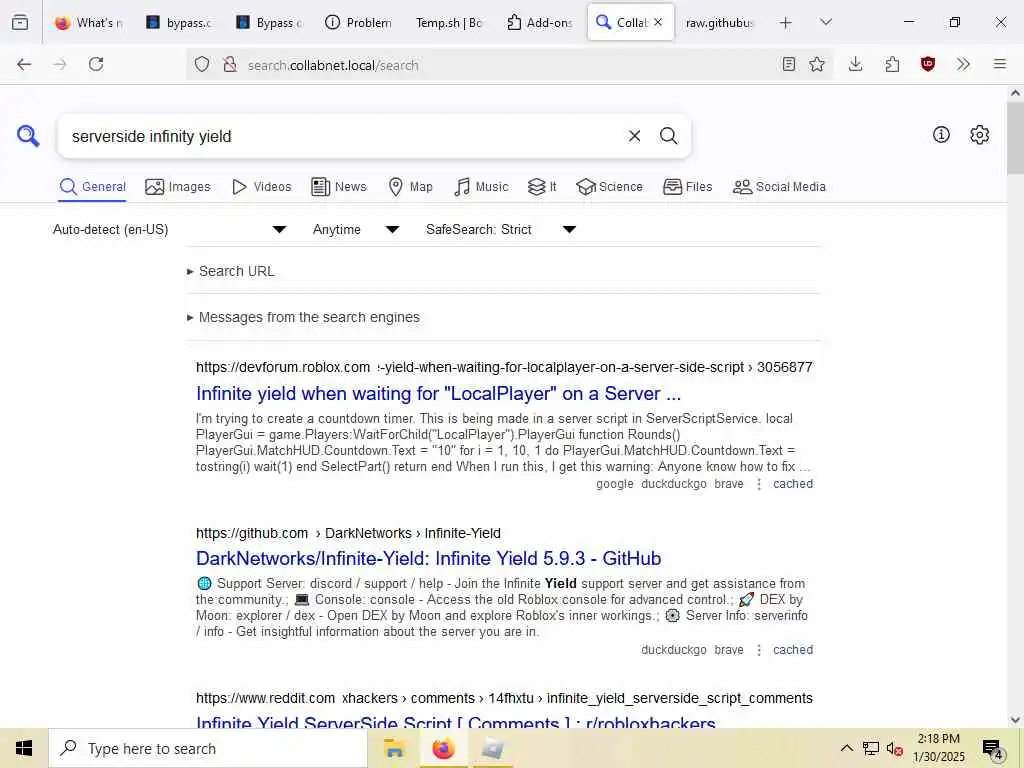Open DarkNetworks Infinite-Yield GitHub result
This screenshot has height=768, width=1024.
pyautogui.click(x=428, y=558)
